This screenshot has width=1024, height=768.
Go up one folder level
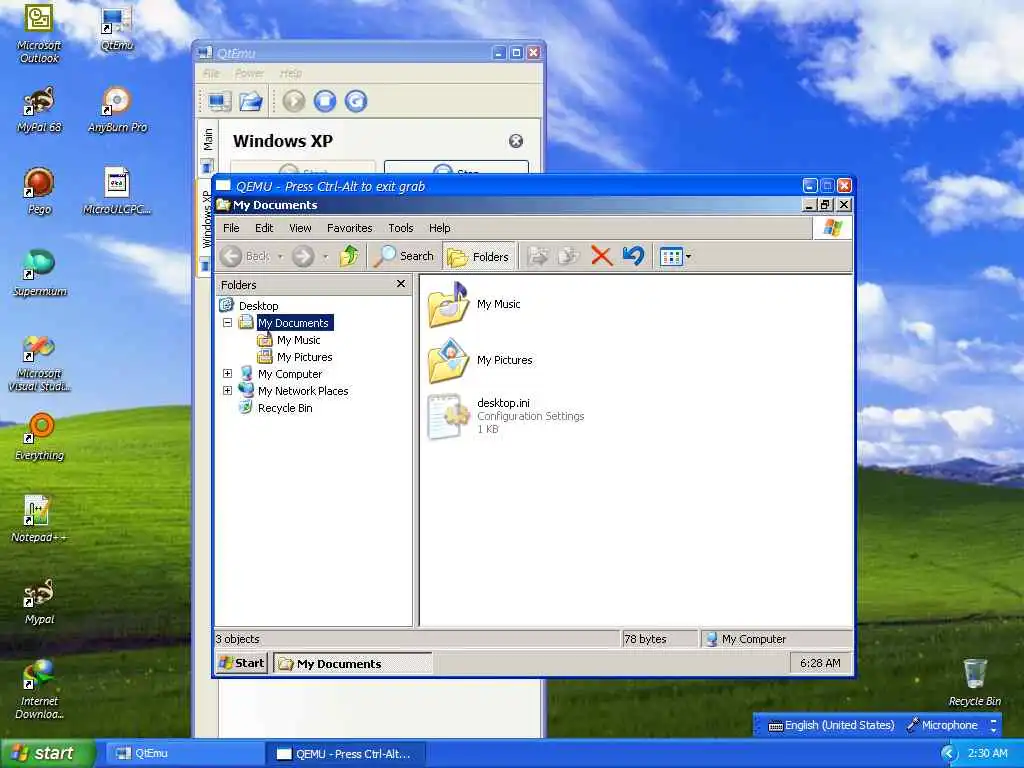point(349,256)
